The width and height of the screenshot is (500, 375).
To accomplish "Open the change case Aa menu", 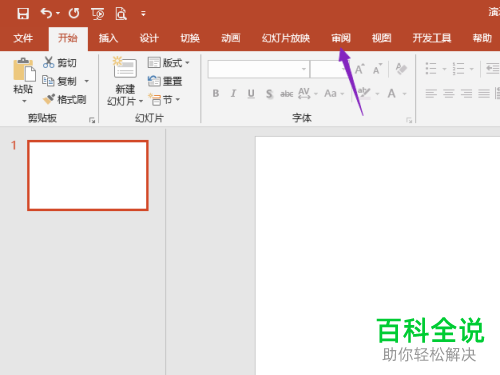I will coord(334,94).
